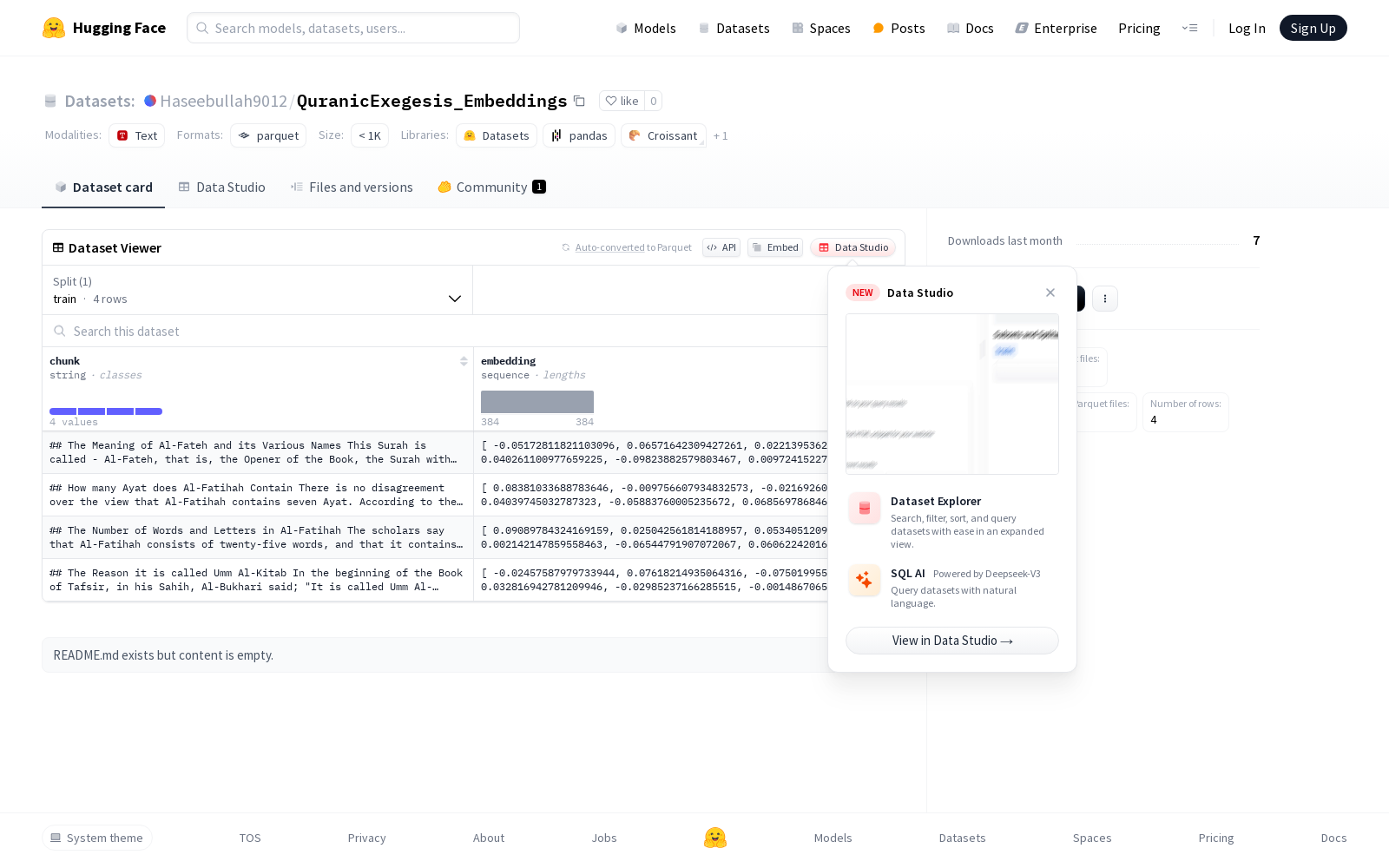Image resolution: width=1389 pixels, height=868 pixels.
Task: Open the Docs footer link
Action: tap(1333, 838)
